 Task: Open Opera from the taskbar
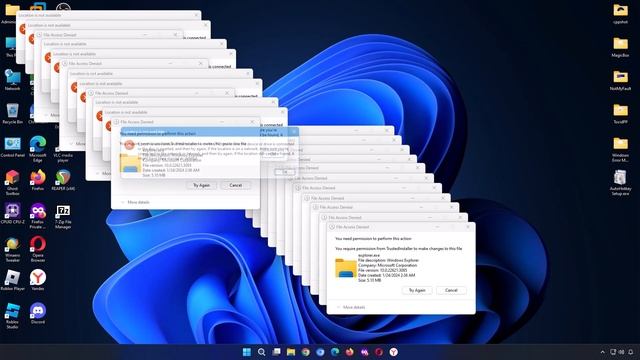(x=379, y=352)
